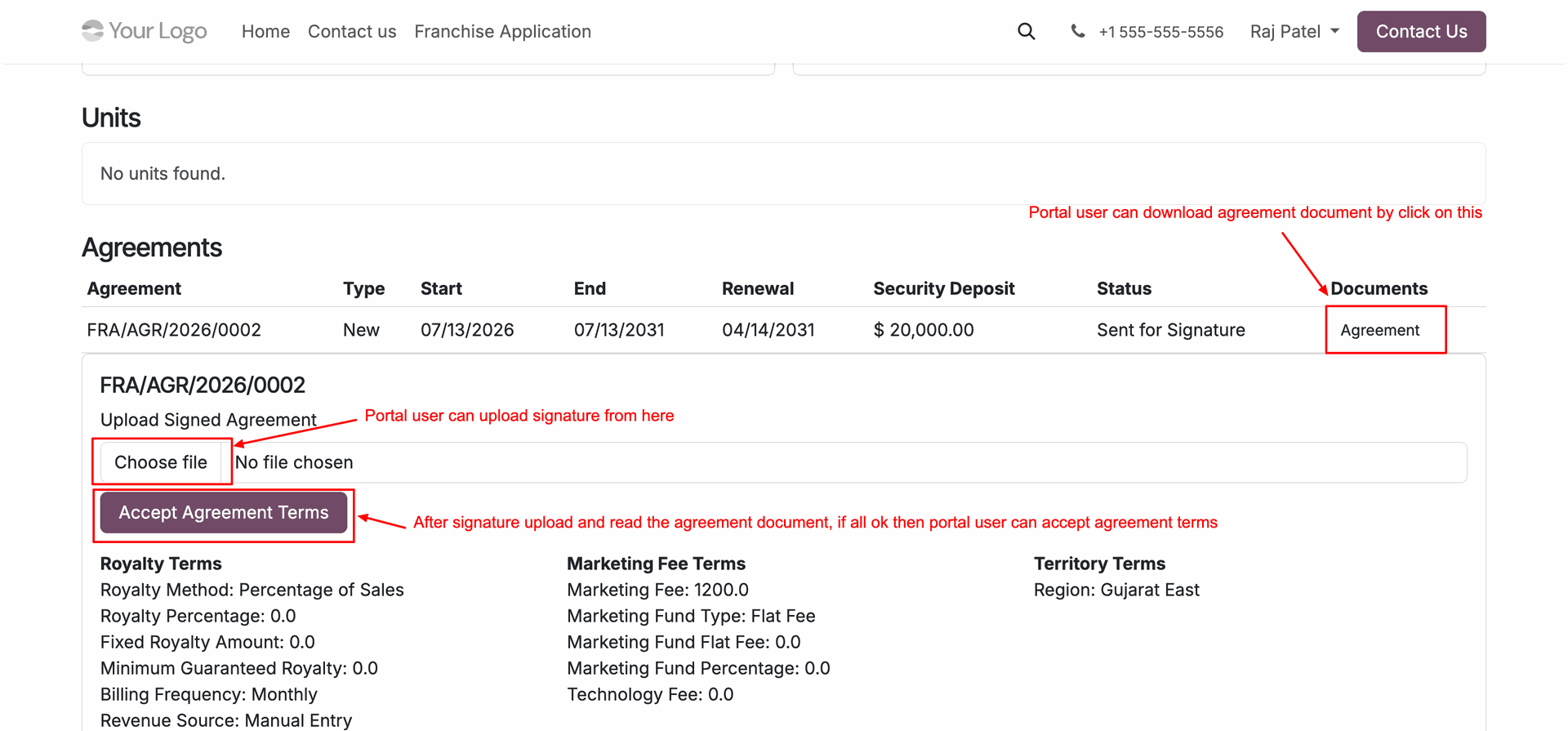Click start date 07/13/2026

(467, 330)
